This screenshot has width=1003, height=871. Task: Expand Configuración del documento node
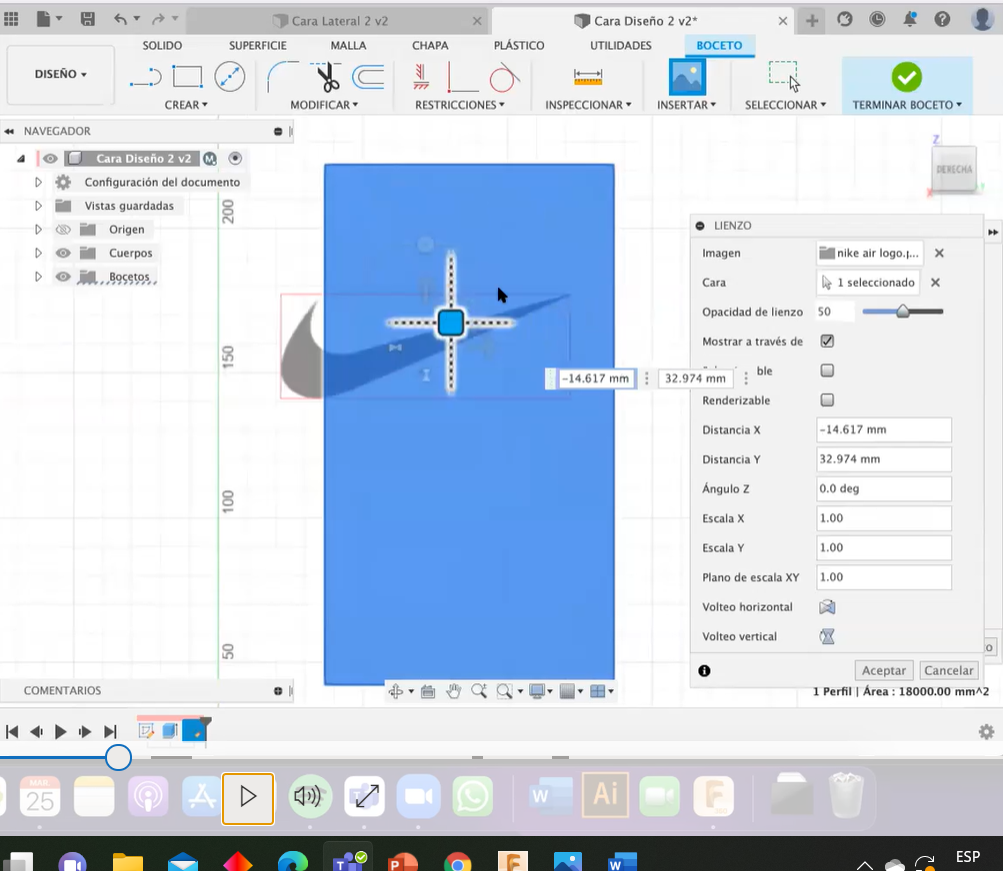38,182
